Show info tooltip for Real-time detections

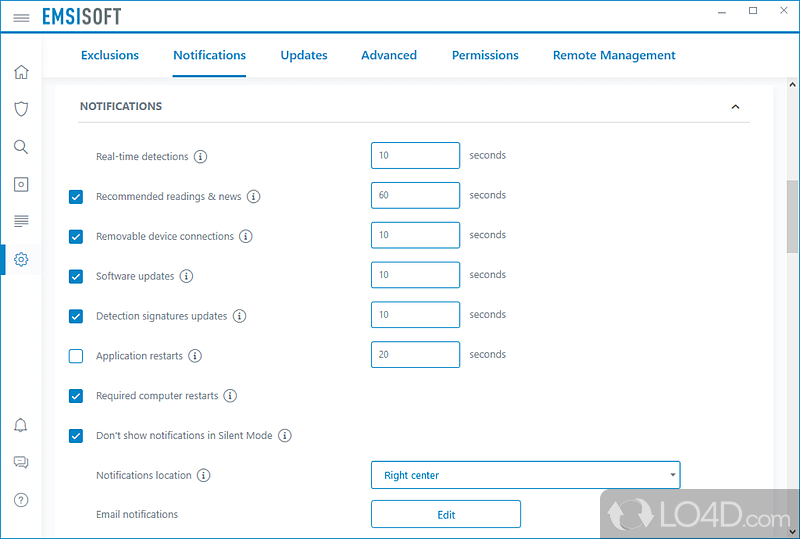point(200,157)
